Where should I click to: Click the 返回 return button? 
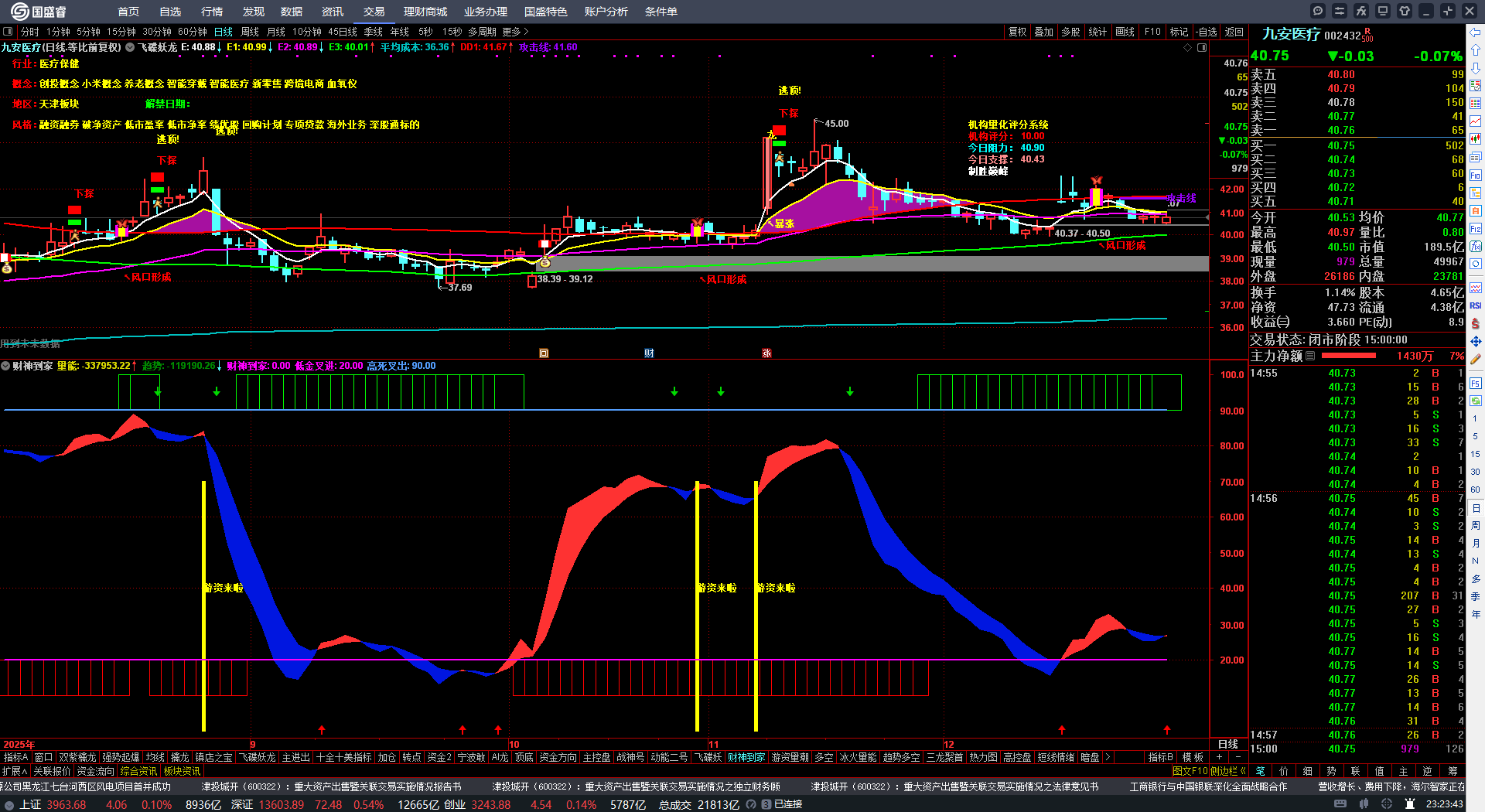coord(1234,32)
